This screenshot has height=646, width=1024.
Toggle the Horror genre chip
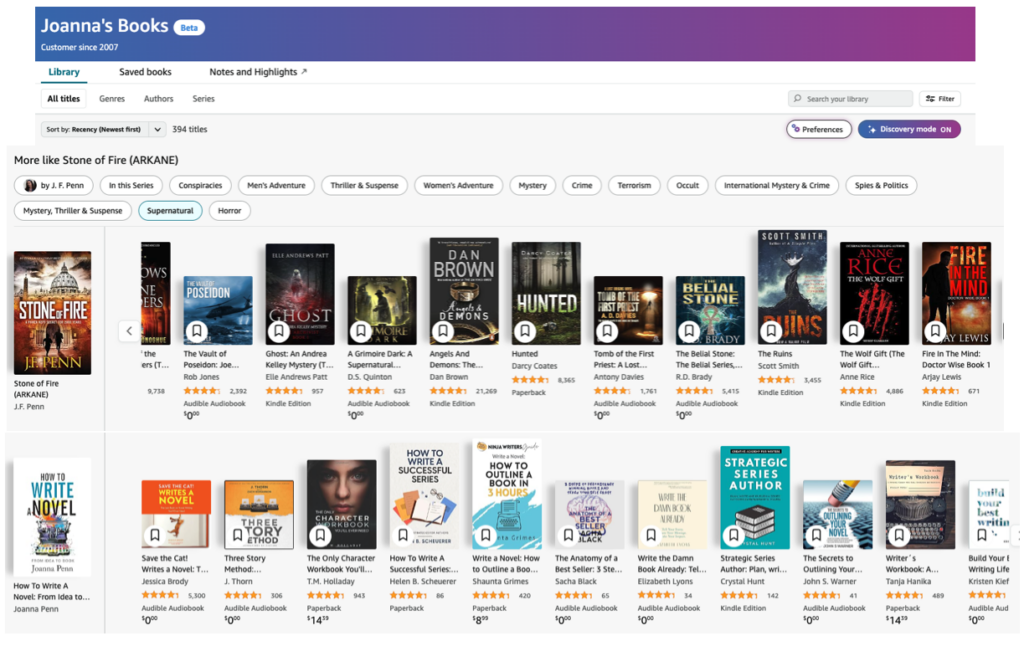pos(229,211)
